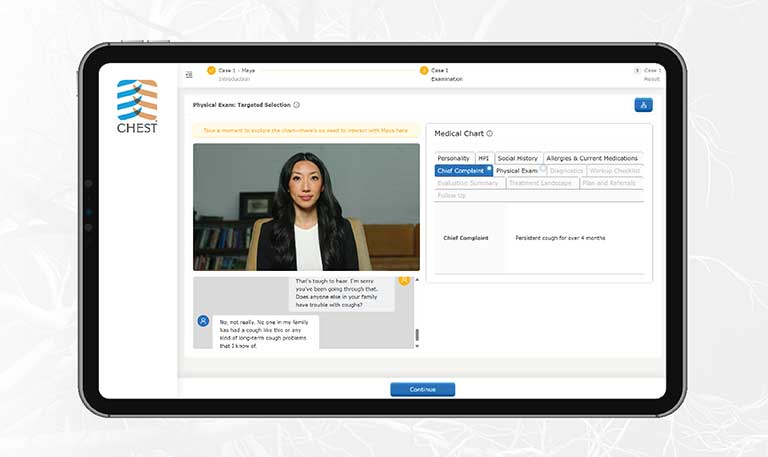Click the blue diagram button at top right
The width and height of the screenshot is (768, 457).
coord(644,105)
